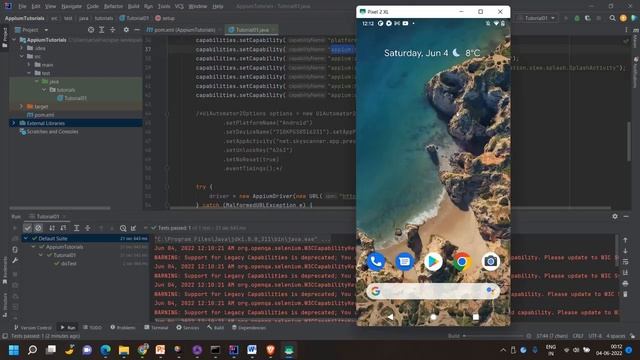Open the Terminal tool window
640x360 pixels.
[156, 327]
